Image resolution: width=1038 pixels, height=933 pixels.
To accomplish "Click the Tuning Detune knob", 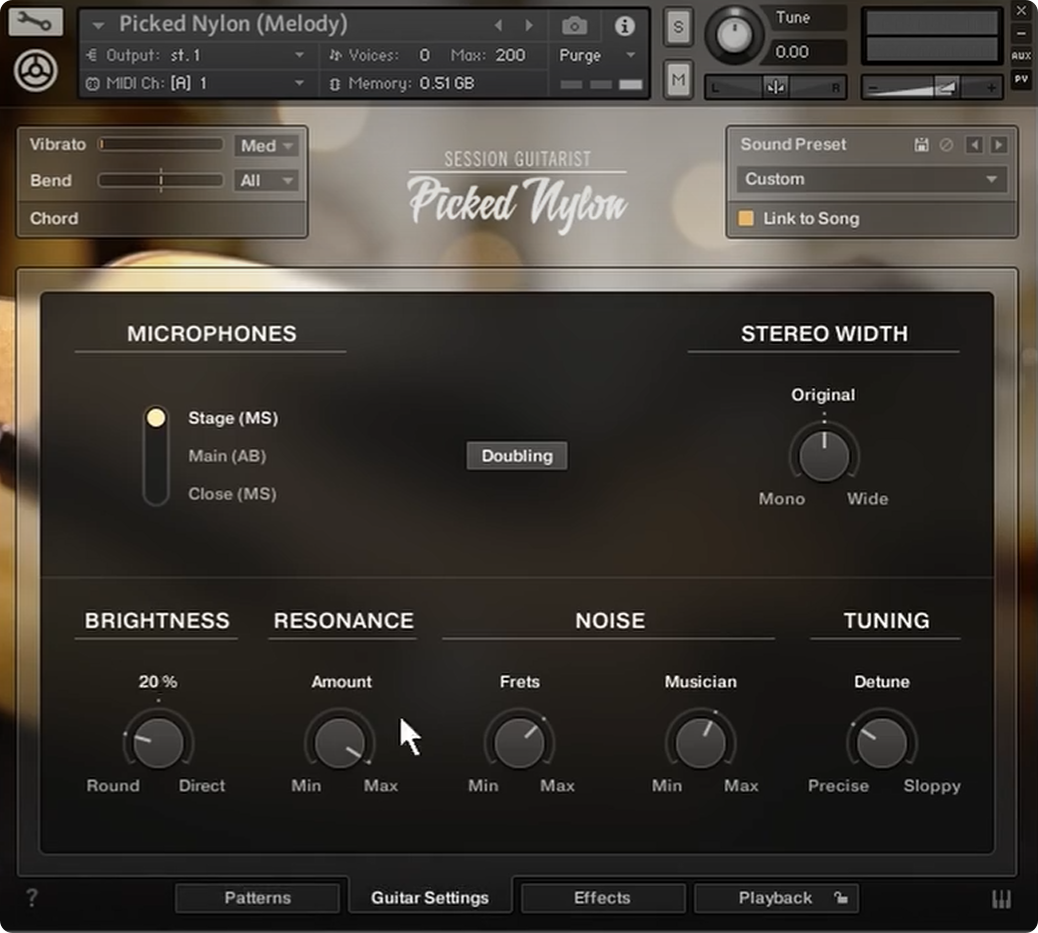I will pos(882,742).
